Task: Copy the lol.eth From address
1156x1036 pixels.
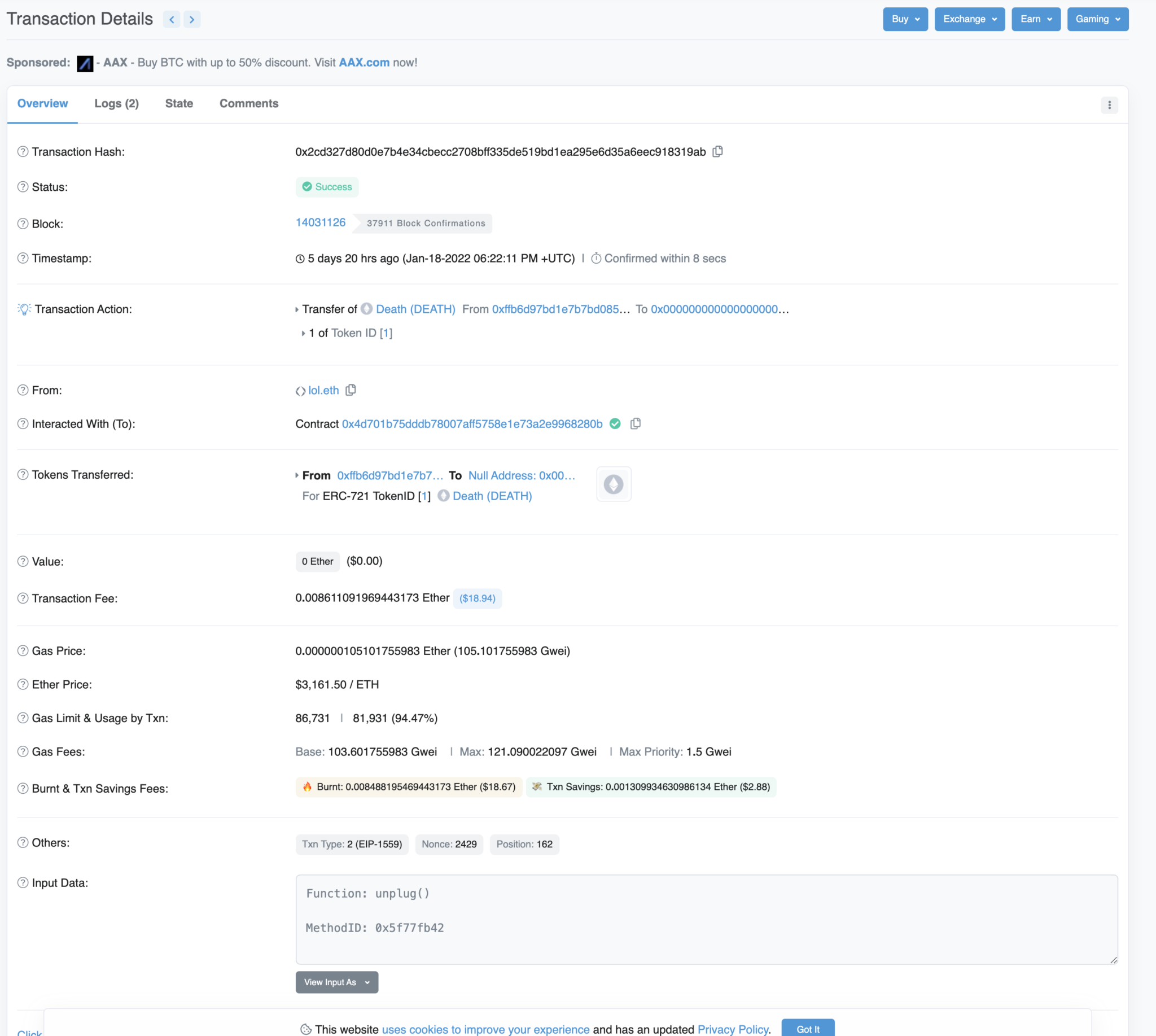Action: [x=351, y=390]
